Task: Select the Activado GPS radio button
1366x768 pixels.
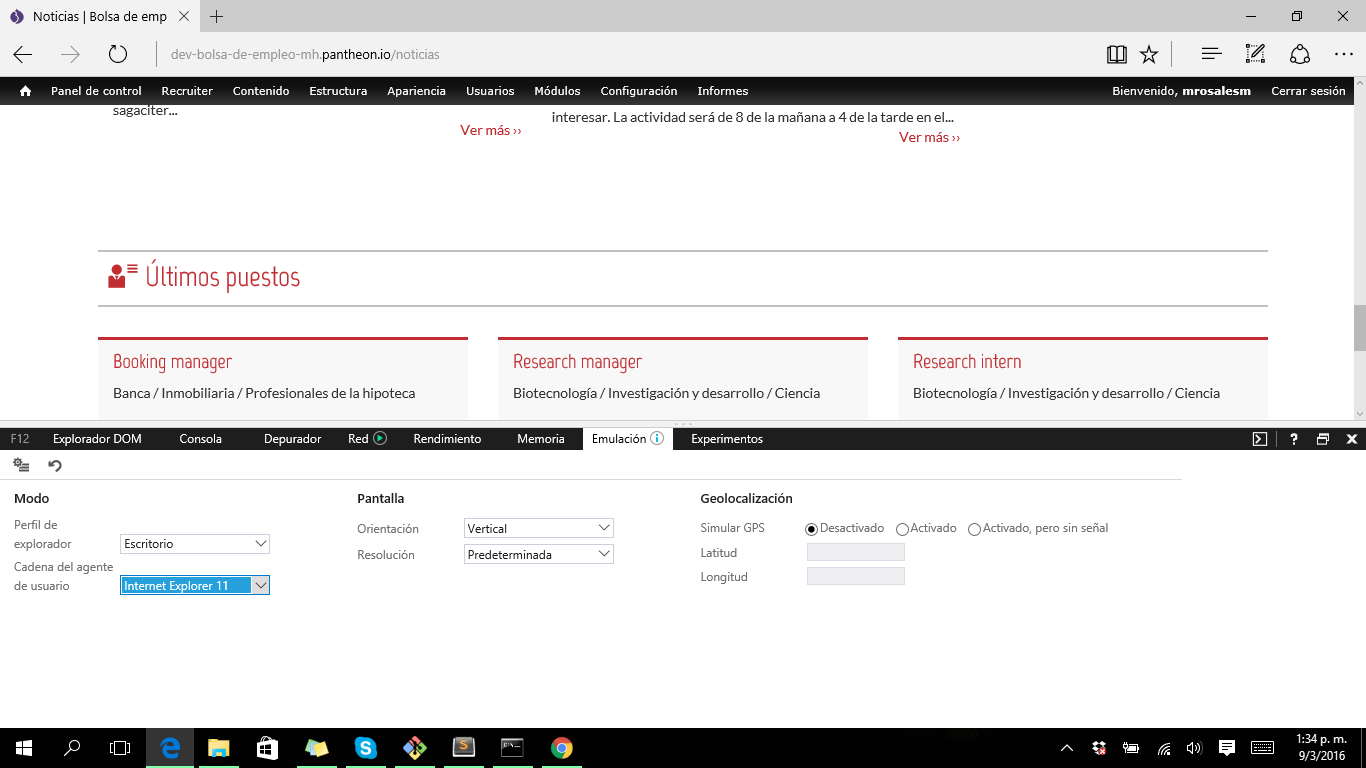Action: 902,529
